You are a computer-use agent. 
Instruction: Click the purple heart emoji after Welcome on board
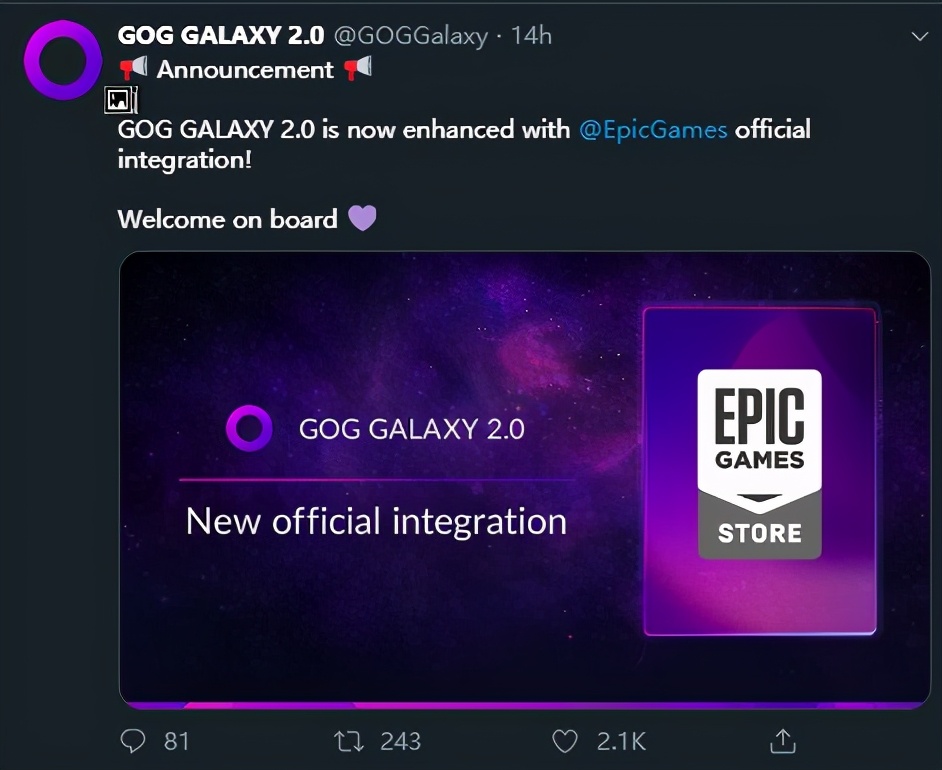click(x=362, y=218)
